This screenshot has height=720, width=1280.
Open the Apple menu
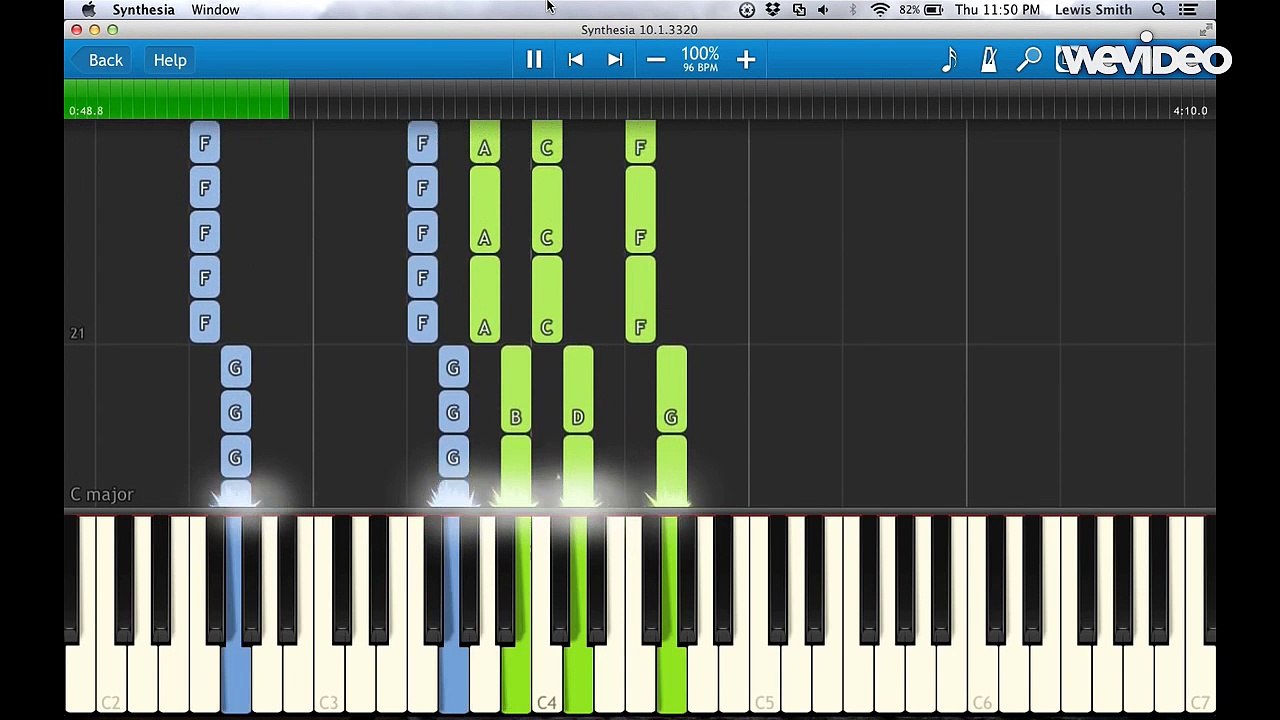89,10
